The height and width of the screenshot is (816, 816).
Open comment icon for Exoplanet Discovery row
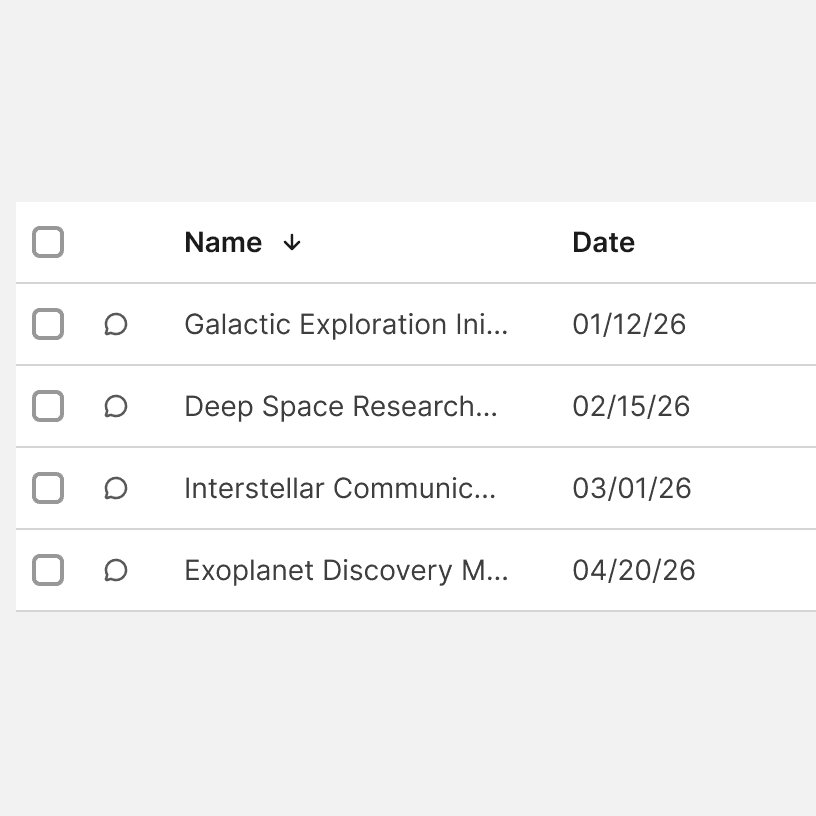(116, 571)
